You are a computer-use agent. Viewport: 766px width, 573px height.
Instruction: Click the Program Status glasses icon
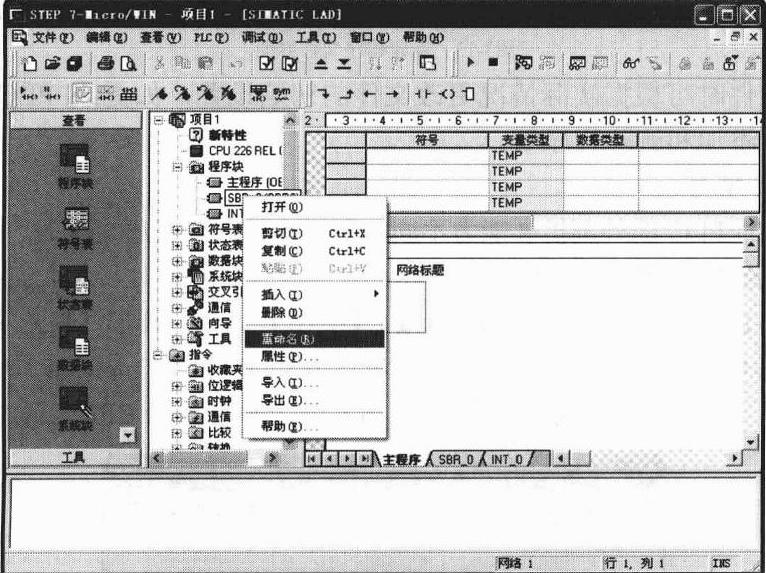[x=631, y=64]
